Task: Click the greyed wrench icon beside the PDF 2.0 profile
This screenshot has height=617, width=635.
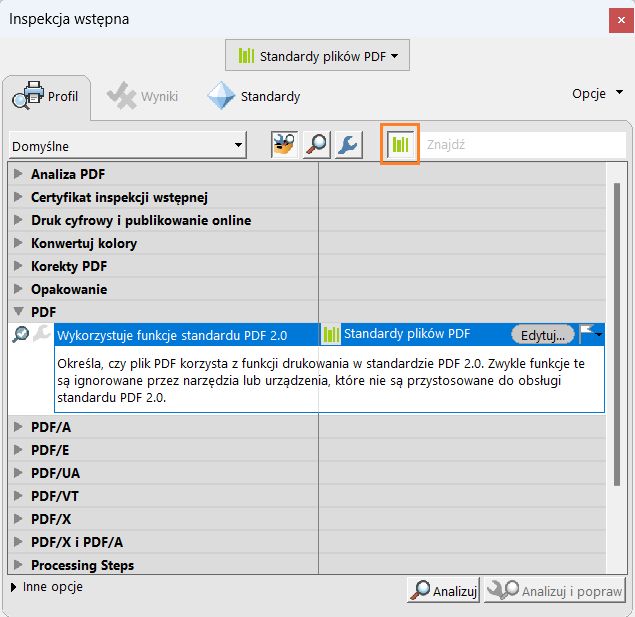Action: tap(42, 334)
